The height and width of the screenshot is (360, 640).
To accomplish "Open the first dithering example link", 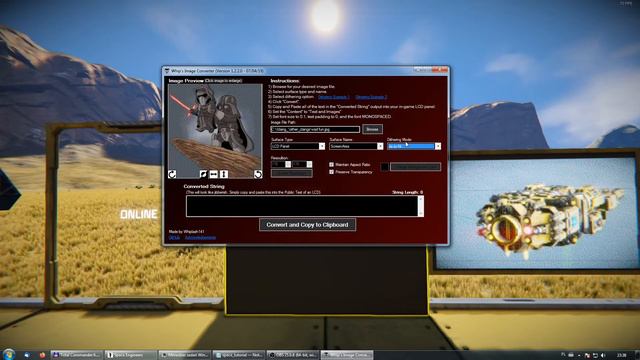I will 333,97.
